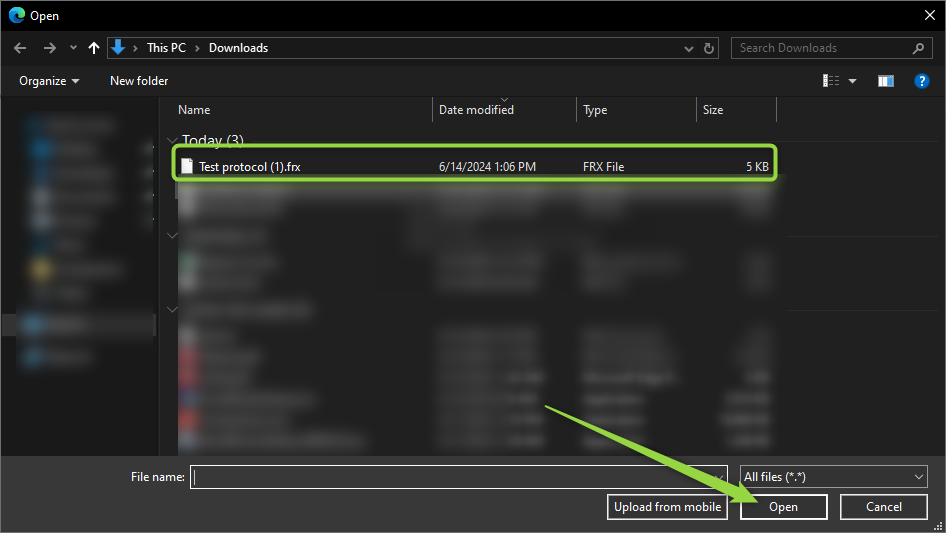
Task: Collapse the Today (3) group
Action: pyautogui.click(x=171, y=141)
